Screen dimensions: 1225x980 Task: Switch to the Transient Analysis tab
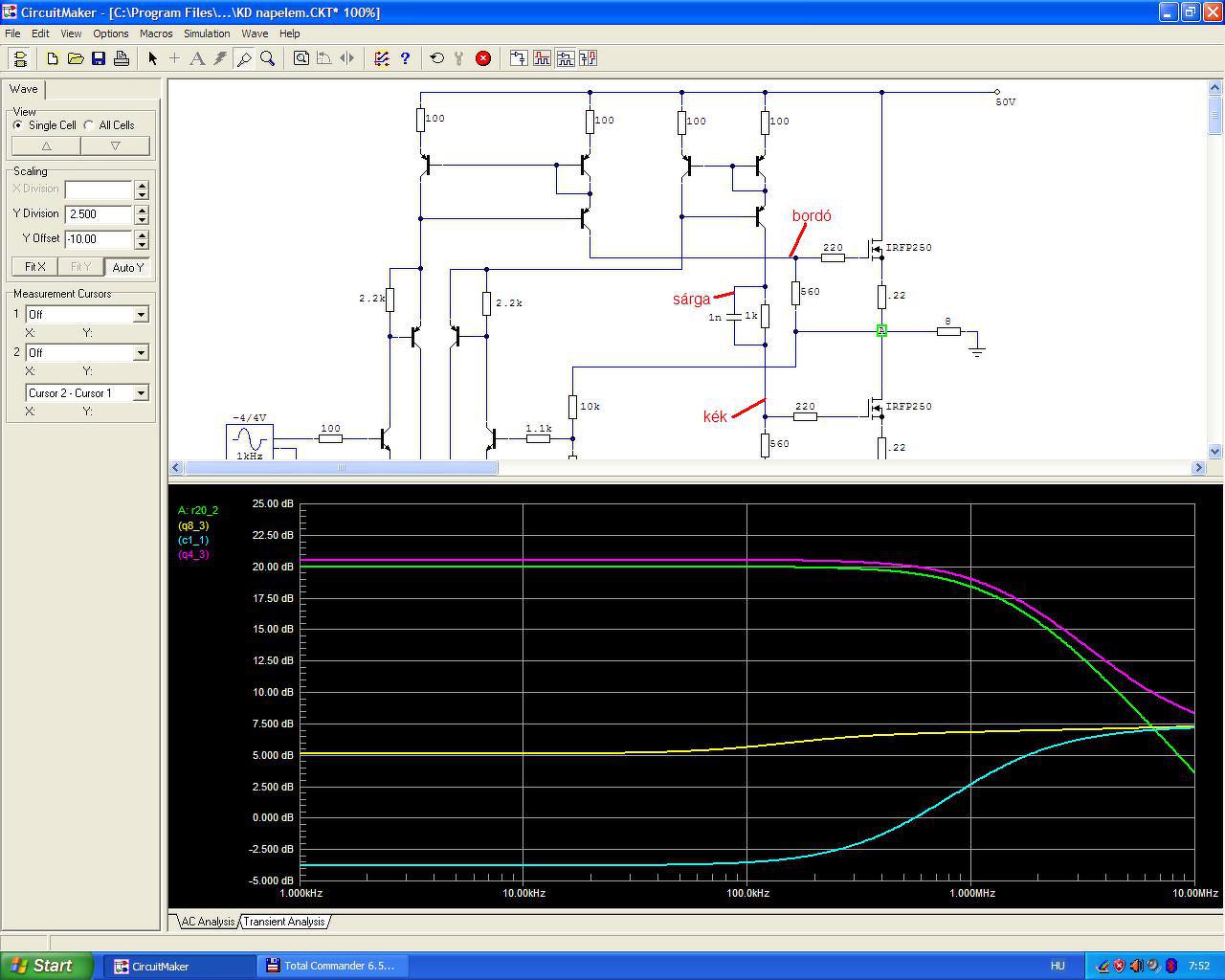[x=283, y=922]
